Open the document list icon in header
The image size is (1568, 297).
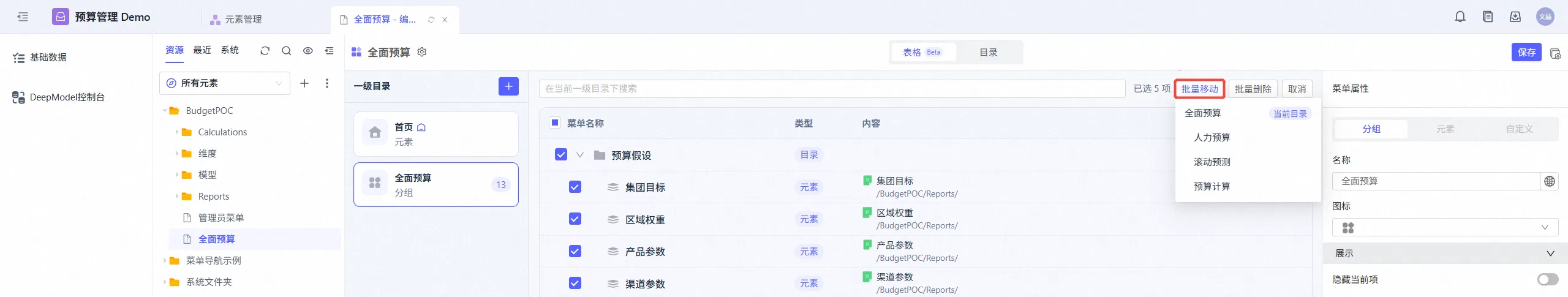[1488, 17]
